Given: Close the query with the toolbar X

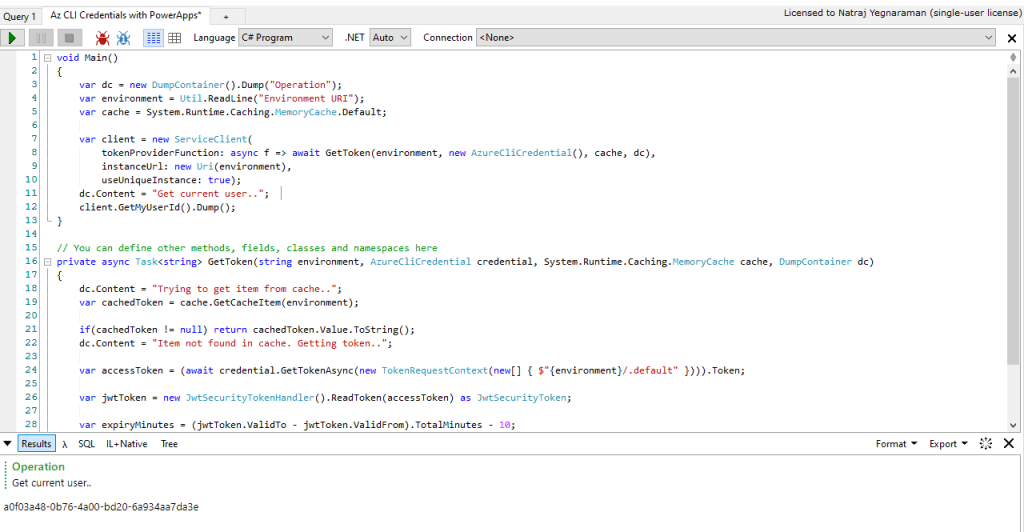Looking at the screenshot, I should pyautogui.click(x=1012, y=38).
